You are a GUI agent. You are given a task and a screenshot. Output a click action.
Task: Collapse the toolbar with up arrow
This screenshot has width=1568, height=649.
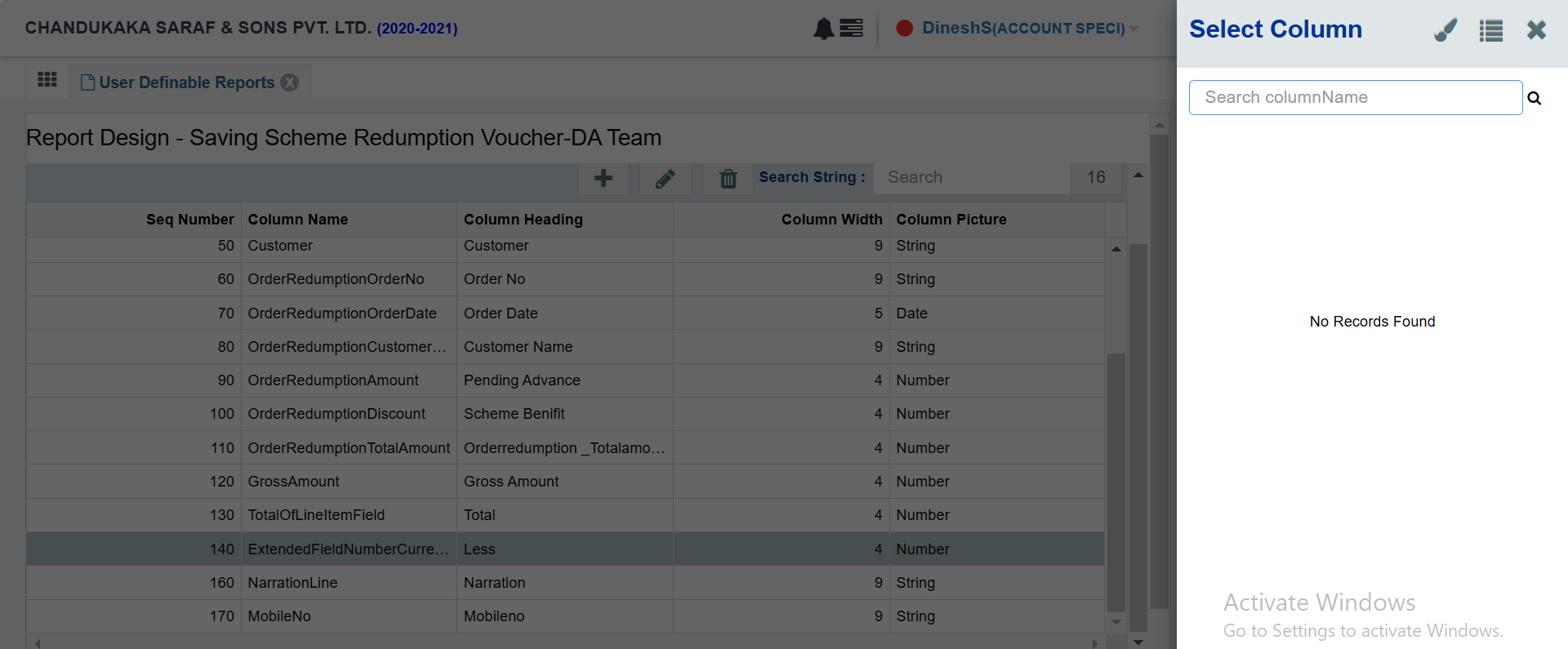tap(1138, 175)
